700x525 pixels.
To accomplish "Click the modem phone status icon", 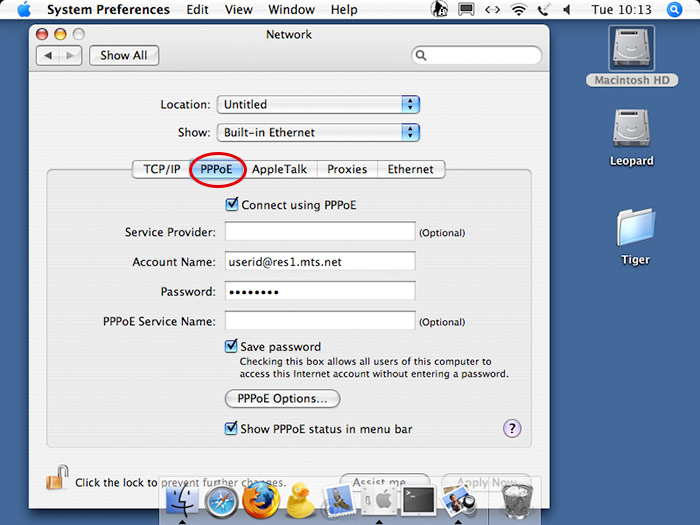I will point(544,9).
